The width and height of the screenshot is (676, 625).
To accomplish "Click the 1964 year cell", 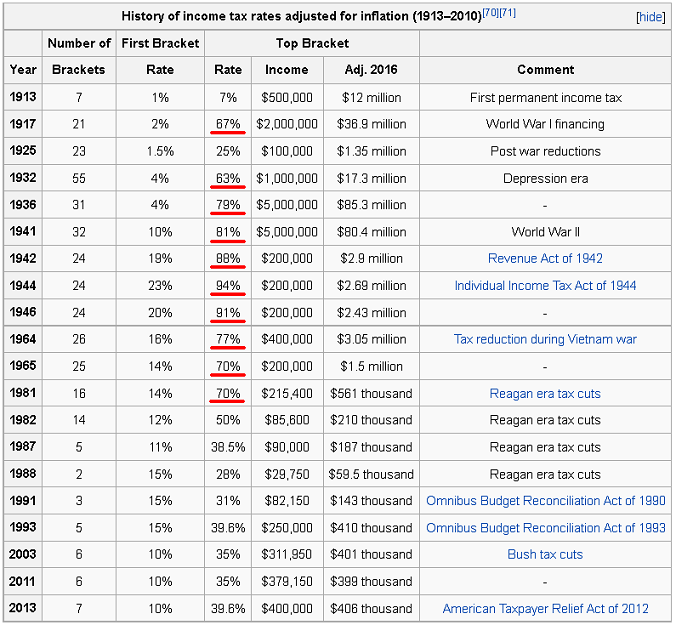I will (23, 339).
